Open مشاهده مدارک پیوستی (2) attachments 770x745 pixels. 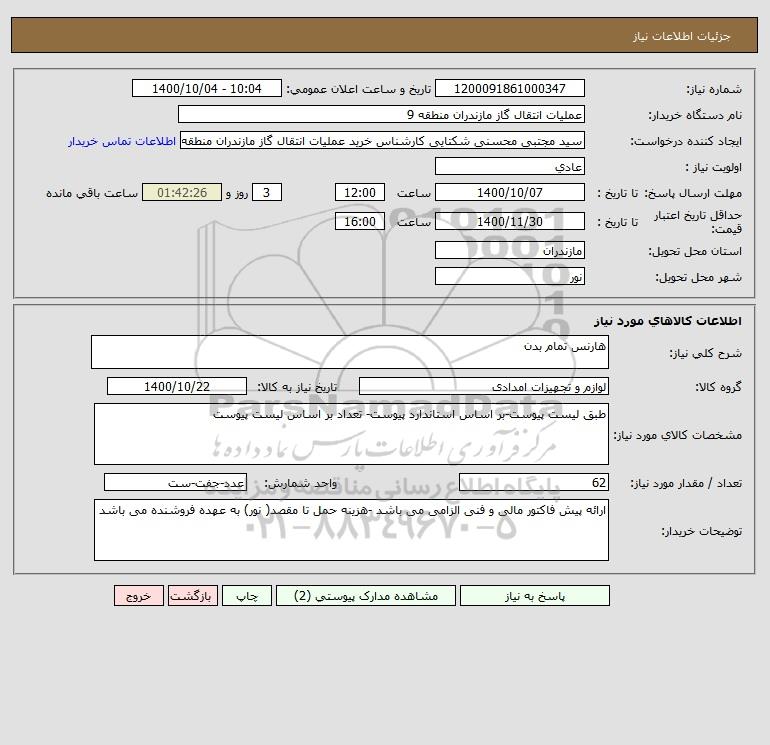(x=366, y=596)
